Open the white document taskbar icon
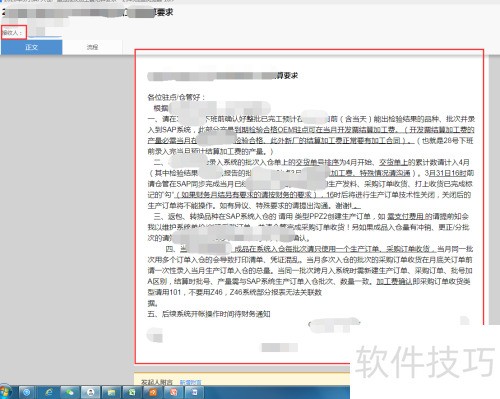Image resolution: width=500 pixels, height=399 pixels. click(195, 392)
